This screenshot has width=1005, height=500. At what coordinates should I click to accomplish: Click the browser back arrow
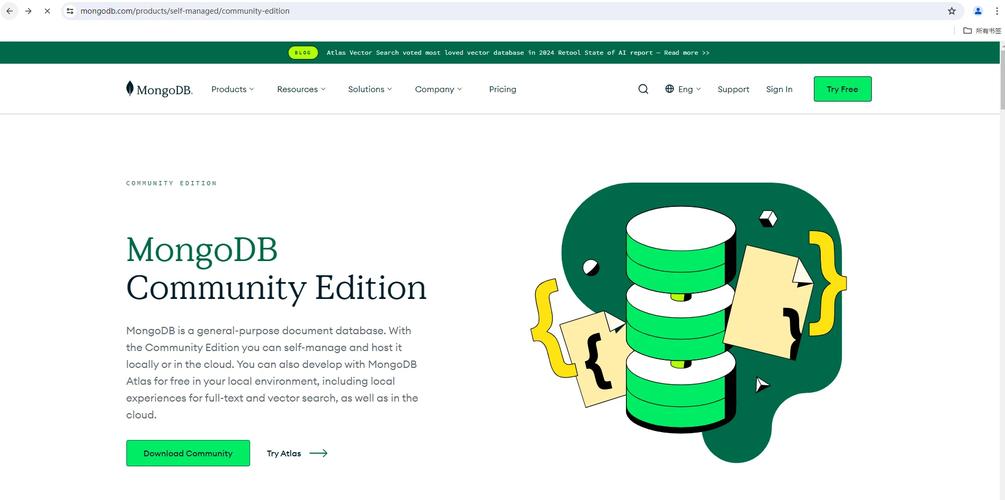tap(10, 11)
